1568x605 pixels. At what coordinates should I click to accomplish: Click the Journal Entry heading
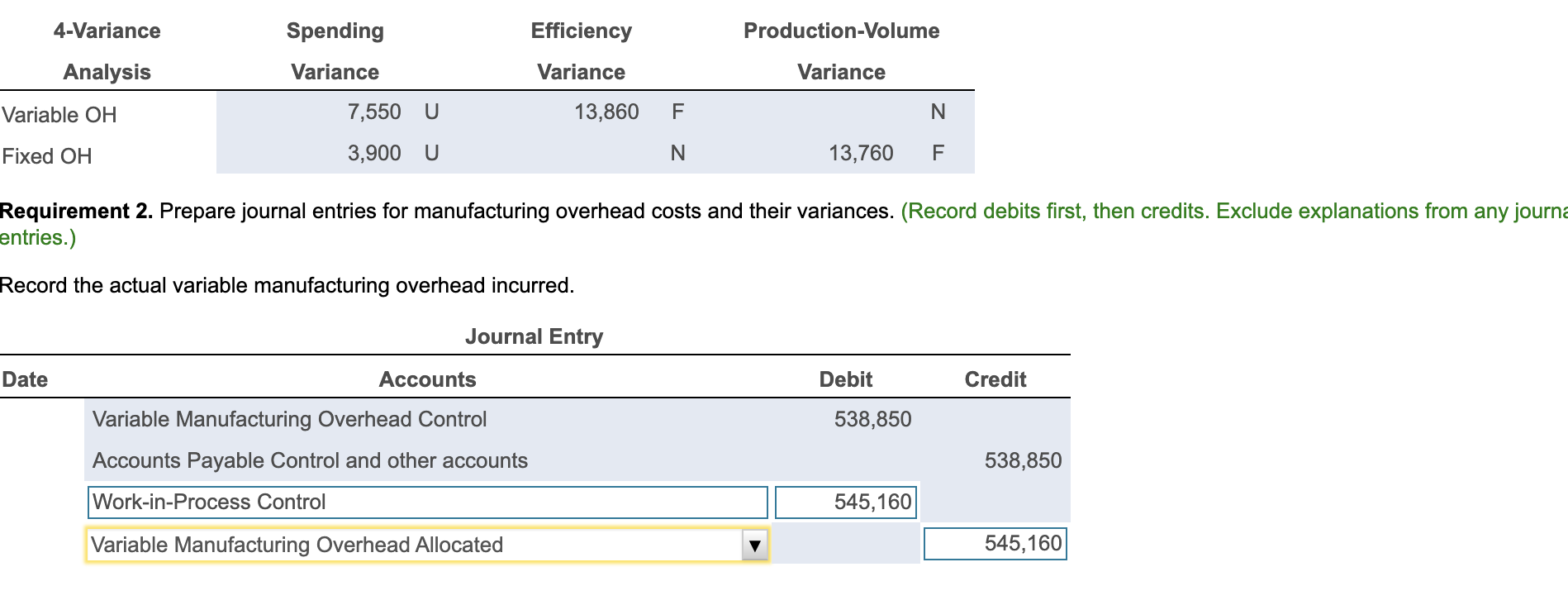(x=534, y=336)
